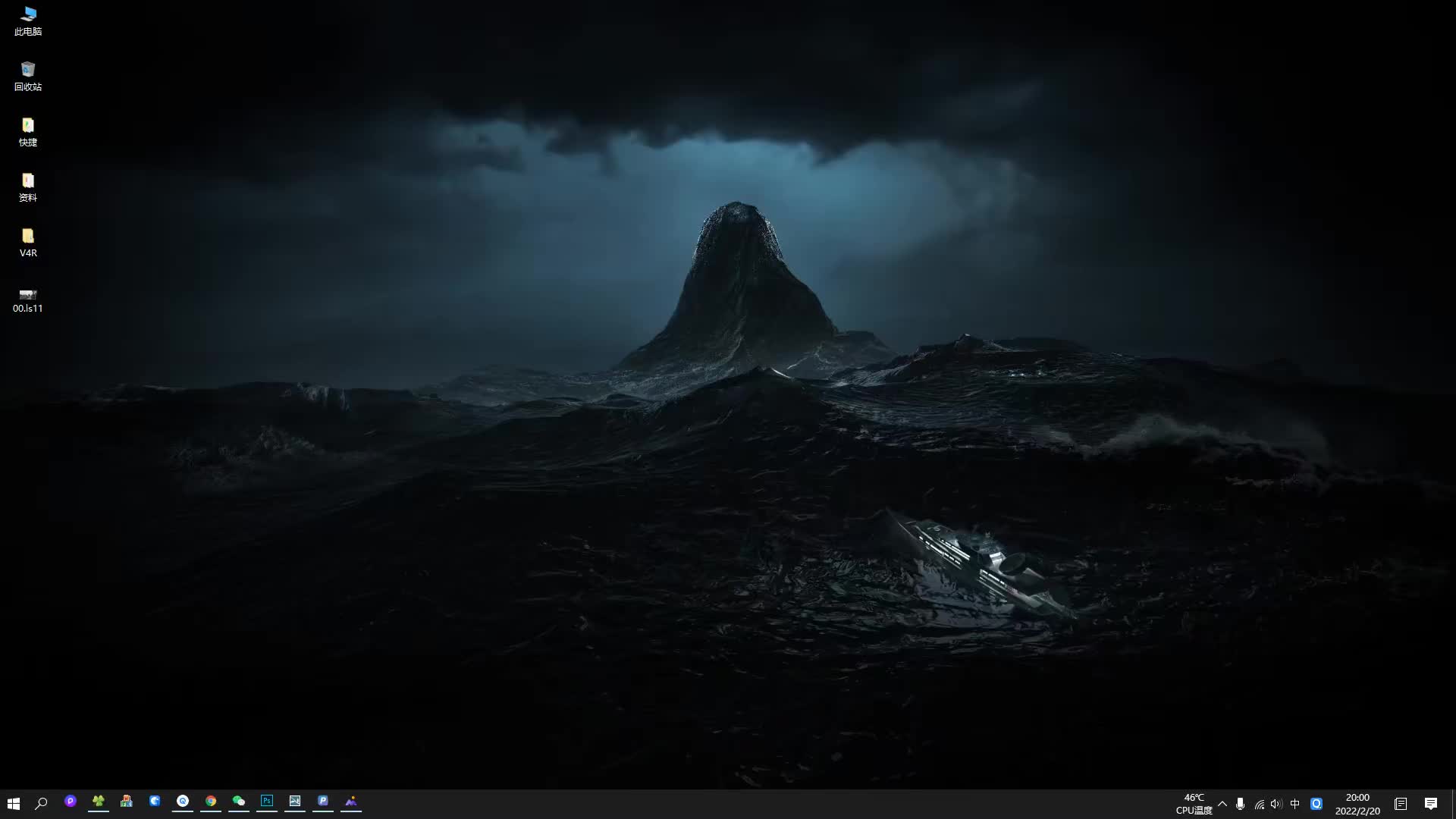Switch to the purple P app in taskbar
Viewport: 1456px width, 819px height.
click(323, 802)
